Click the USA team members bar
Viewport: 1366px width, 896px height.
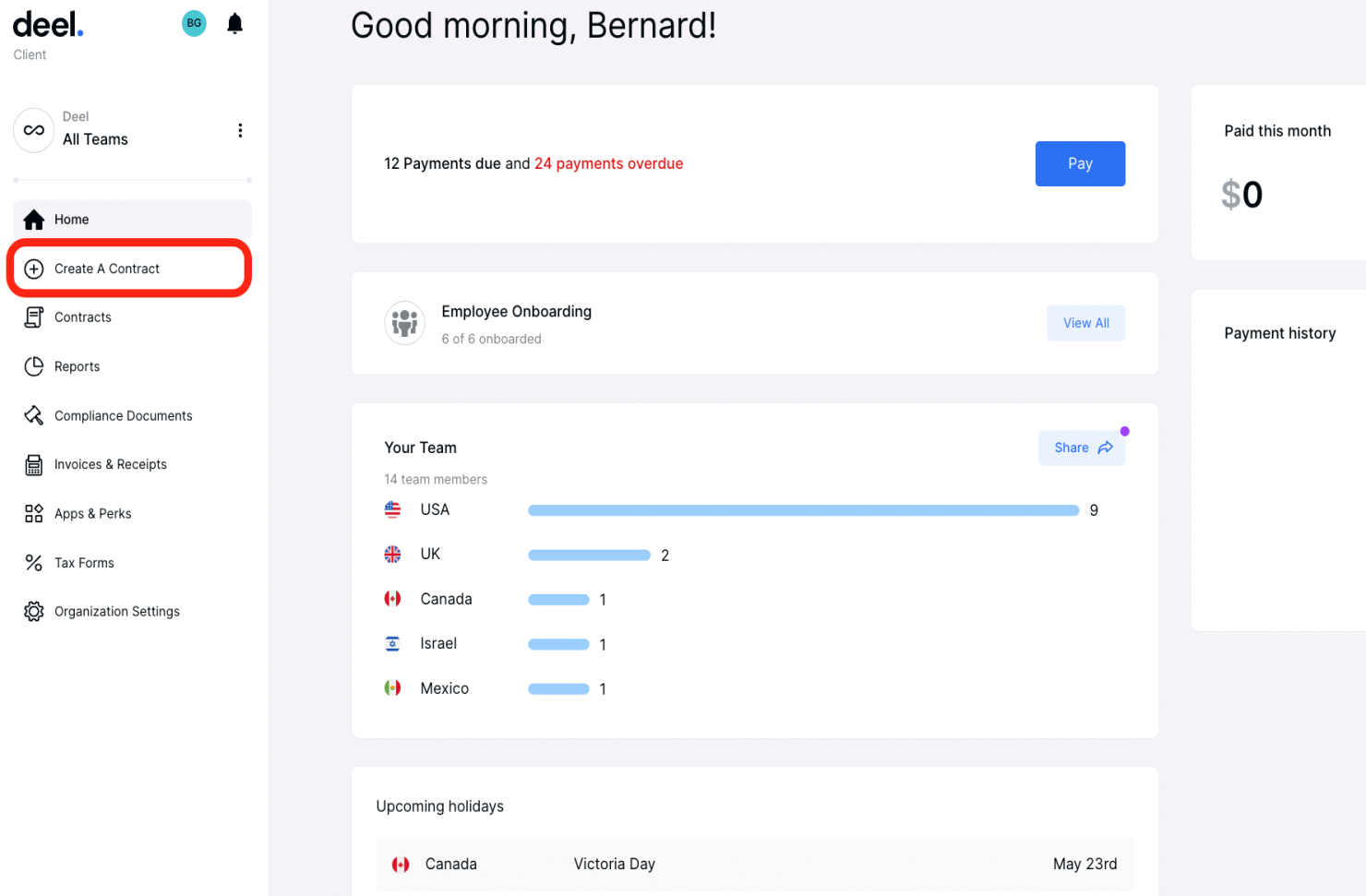(x=803, y=510)
